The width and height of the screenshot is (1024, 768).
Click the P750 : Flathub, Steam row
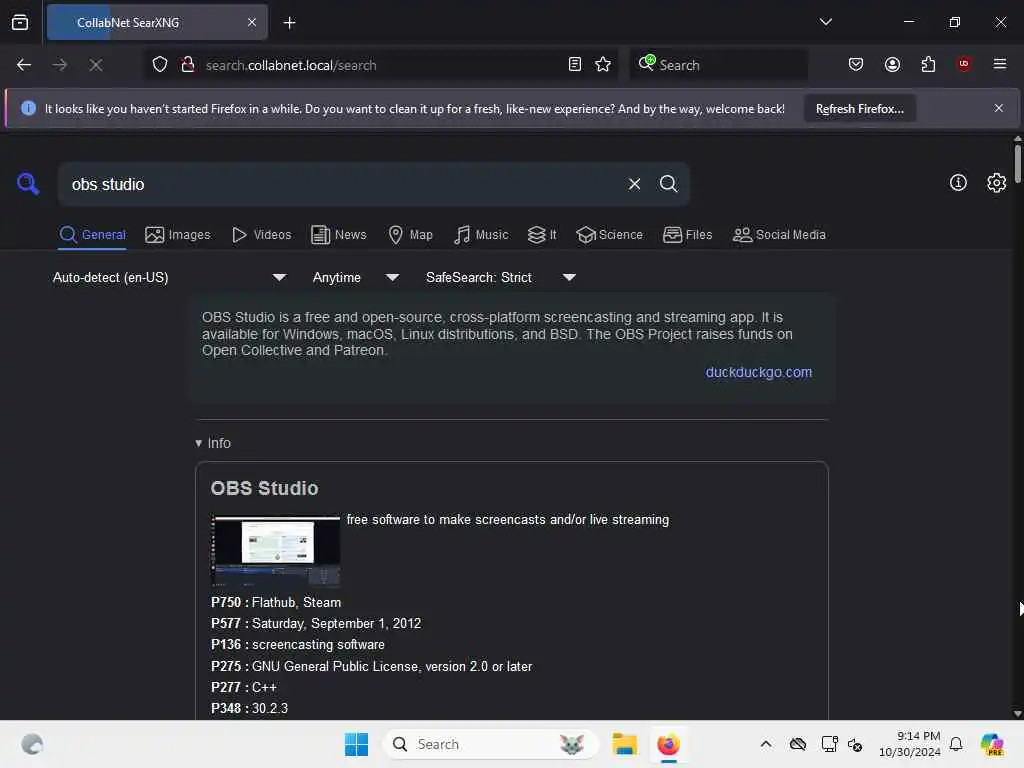[276, 602]
